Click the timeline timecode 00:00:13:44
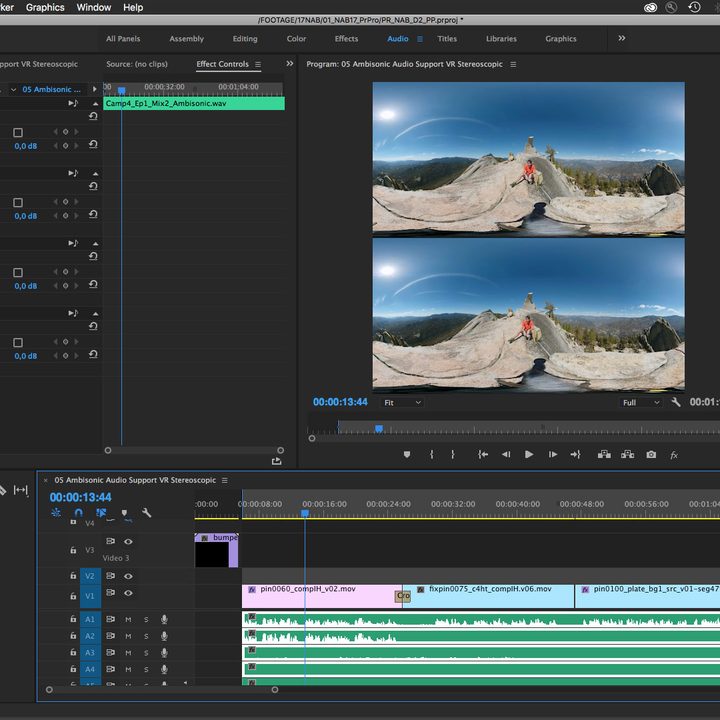 click(x=80, y=497)
